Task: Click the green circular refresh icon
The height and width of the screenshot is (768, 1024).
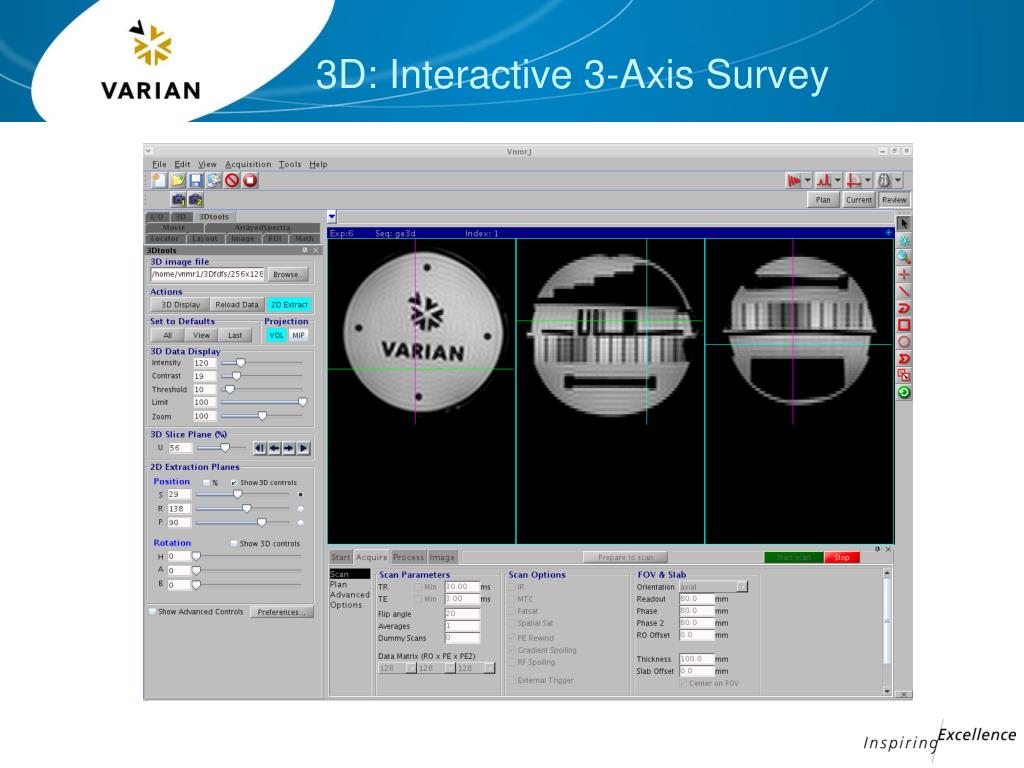Action: click(x=904, y=392)
